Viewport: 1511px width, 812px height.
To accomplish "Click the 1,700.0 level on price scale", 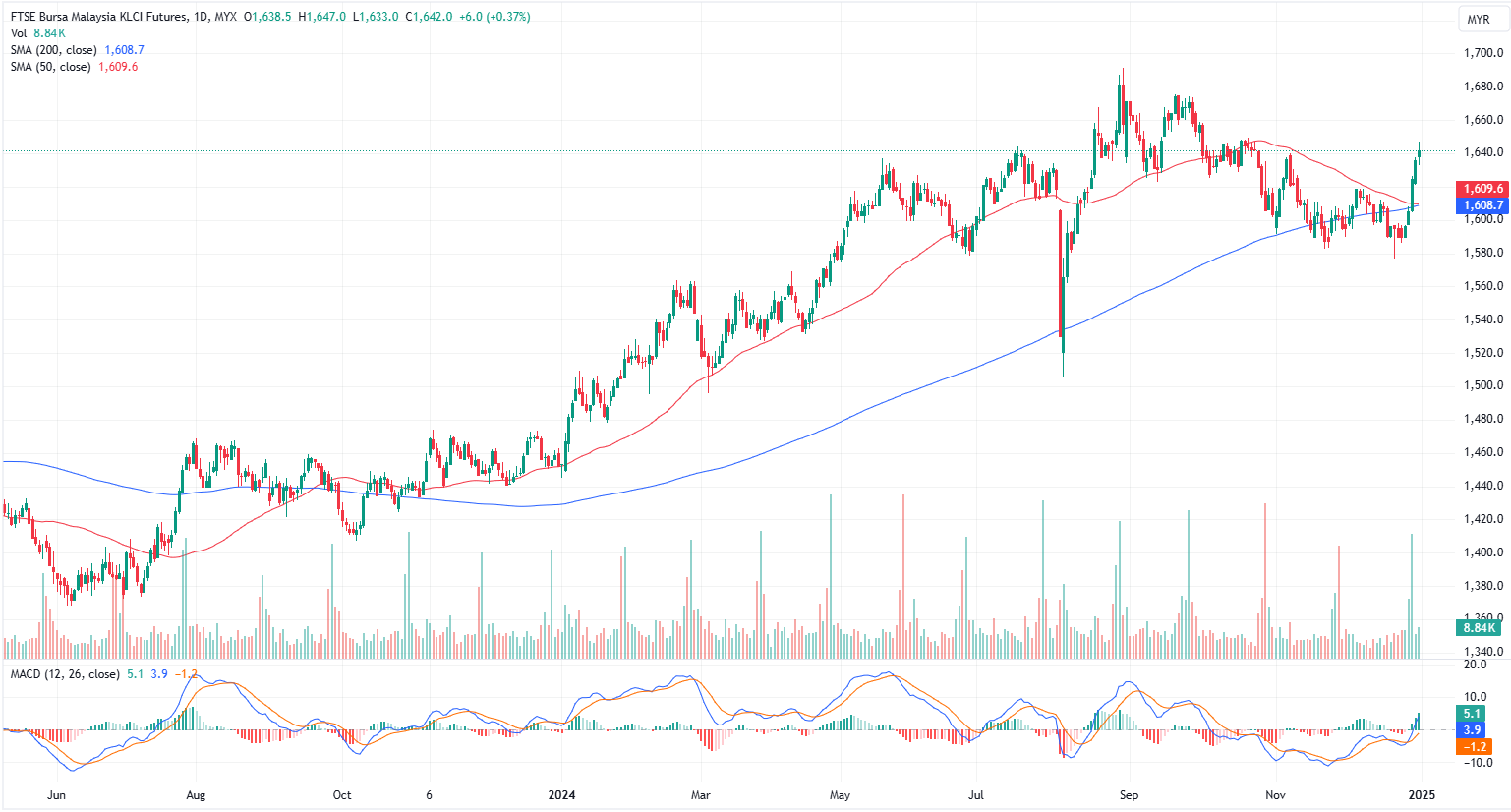I will (1484, 53).
